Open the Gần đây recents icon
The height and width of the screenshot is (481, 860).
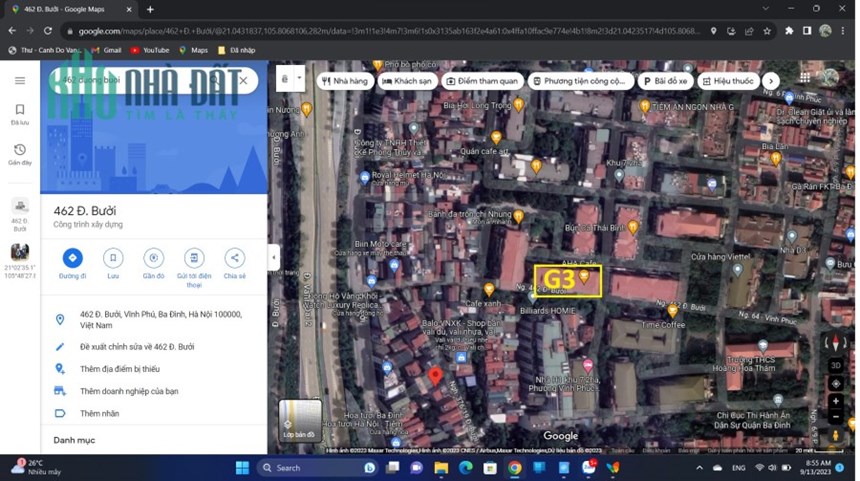(x=20, y=154)
